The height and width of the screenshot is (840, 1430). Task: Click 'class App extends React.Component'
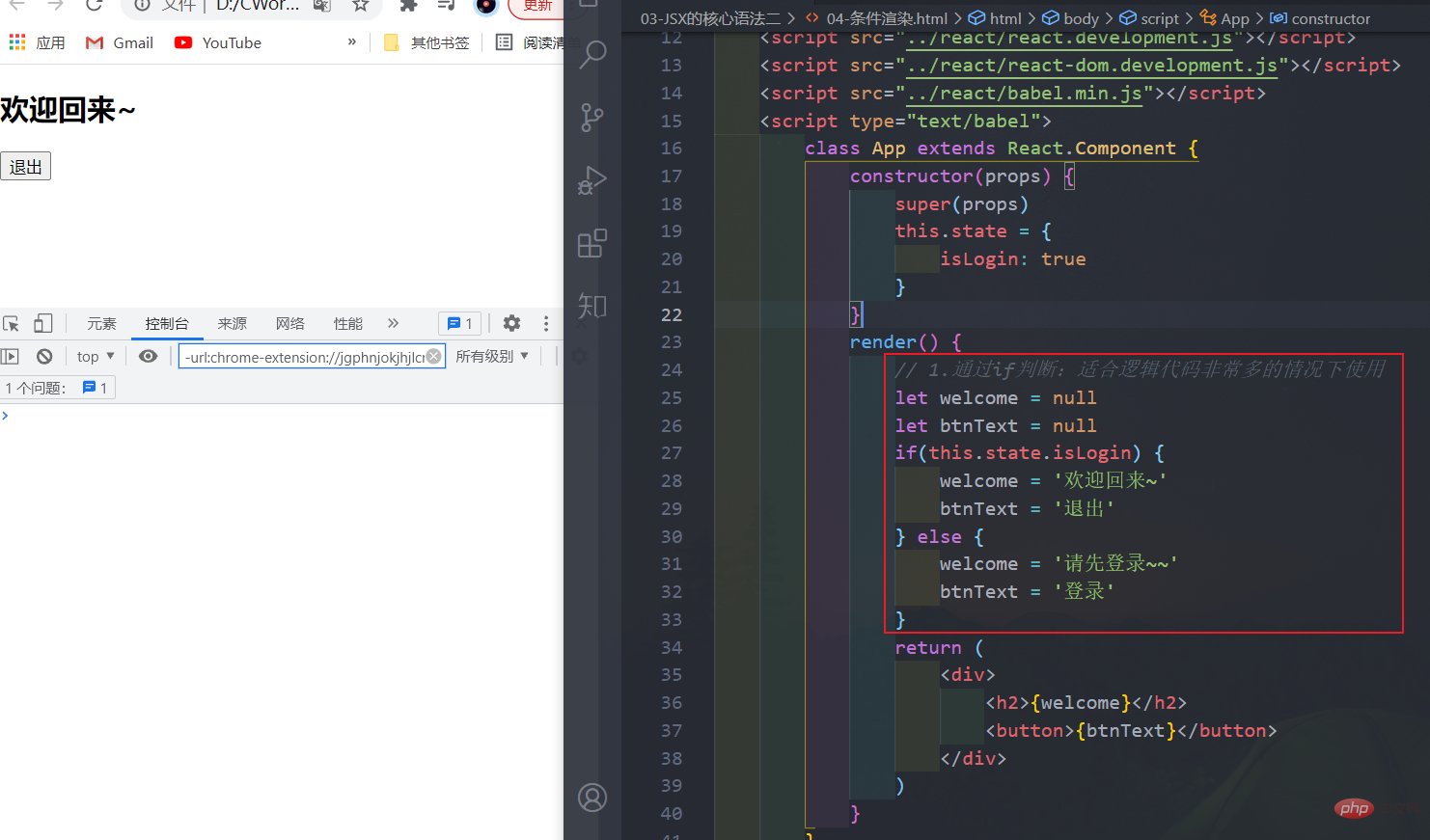990,149
